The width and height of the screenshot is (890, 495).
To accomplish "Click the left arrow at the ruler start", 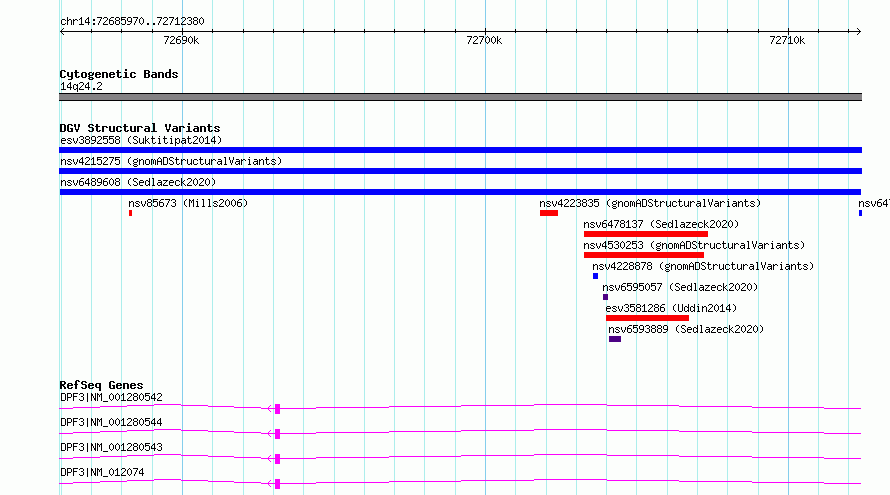I will click(62, 32).
